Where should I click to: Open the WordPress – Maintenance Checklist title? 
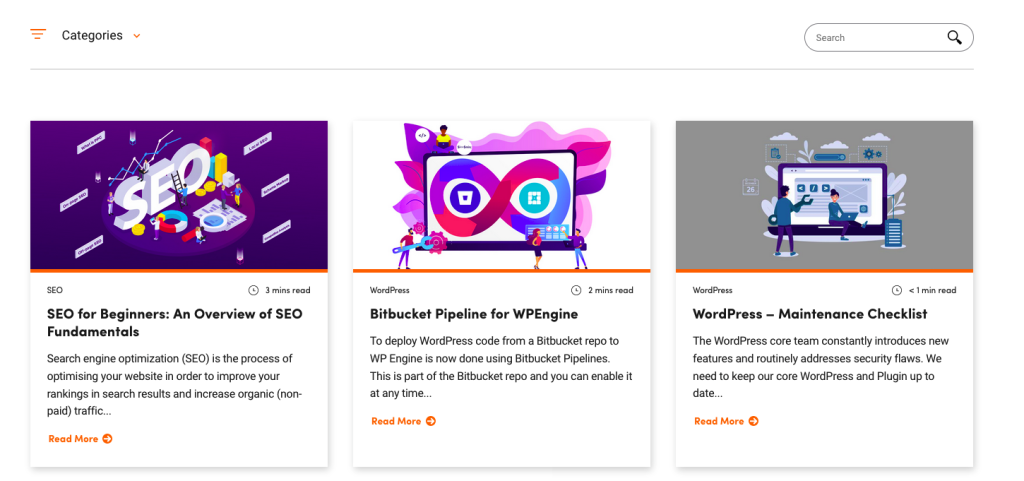pyautogui.click(x=810, y=314)
